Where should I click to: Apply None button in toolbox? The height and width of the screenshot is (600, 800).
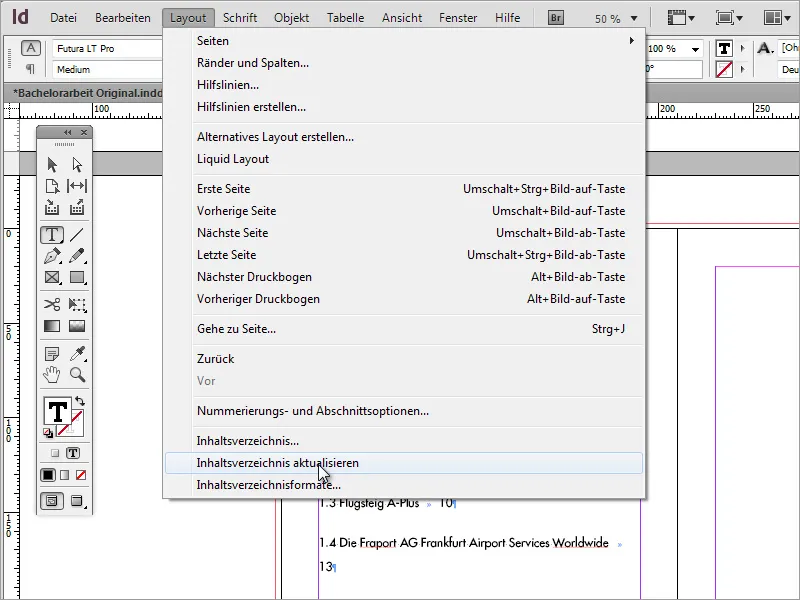[x=81, y=475]
